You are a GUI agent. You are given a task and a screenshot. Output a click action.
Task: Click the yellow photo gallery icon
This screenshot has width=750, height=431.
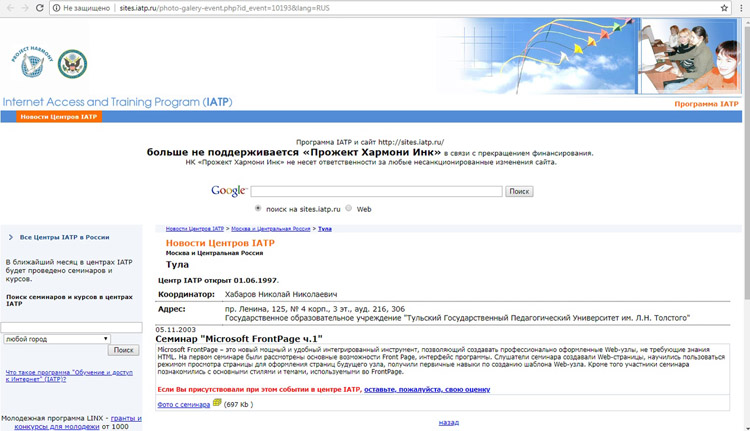[x=217, y=403]
